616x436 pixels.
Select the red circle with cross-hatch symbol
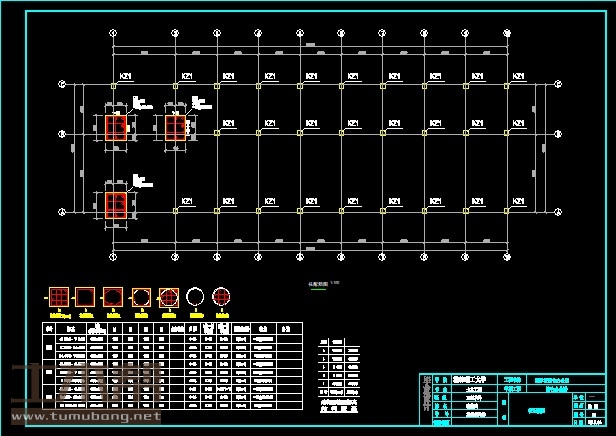tap(221, 297)
